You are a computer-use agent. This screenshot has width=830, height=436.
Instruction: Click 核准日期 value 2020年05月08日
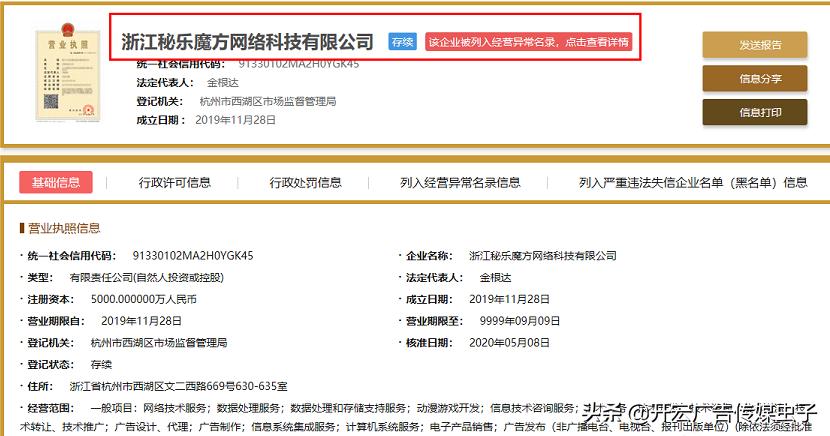coord(509,342)
